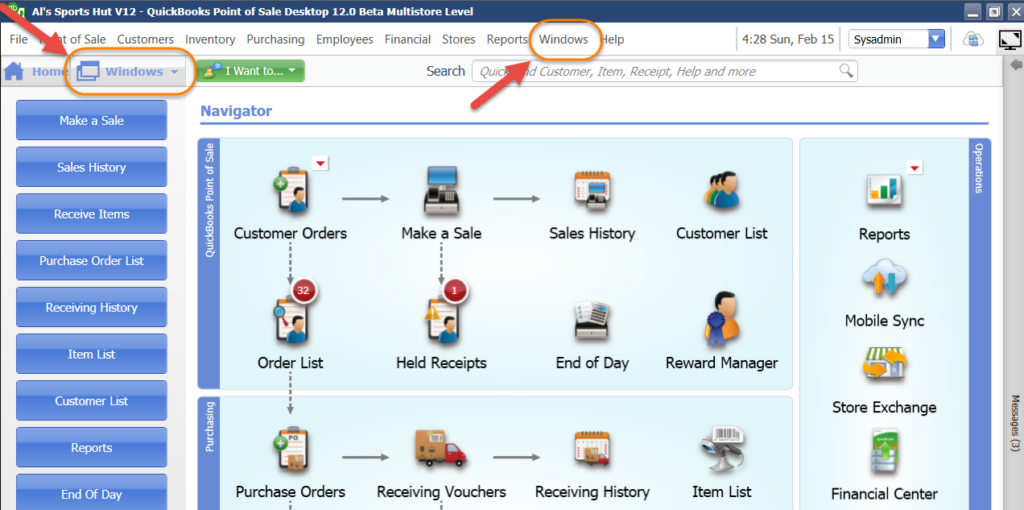Open the Purchase Orders clipboard icon

pos(290,451)
